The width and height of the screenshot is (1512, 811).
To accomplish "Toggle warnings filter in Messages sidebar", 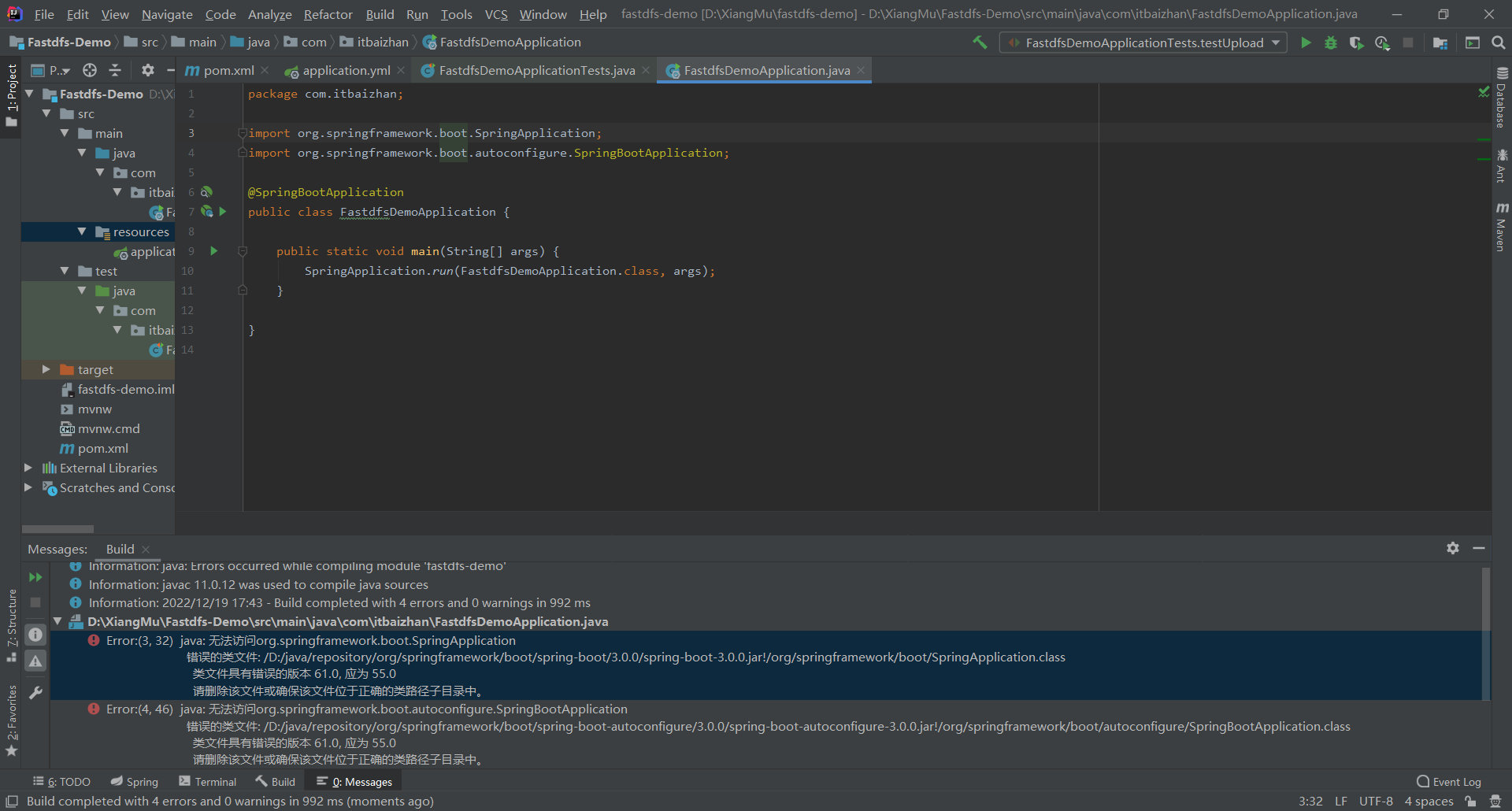I will tap(35, 661).
